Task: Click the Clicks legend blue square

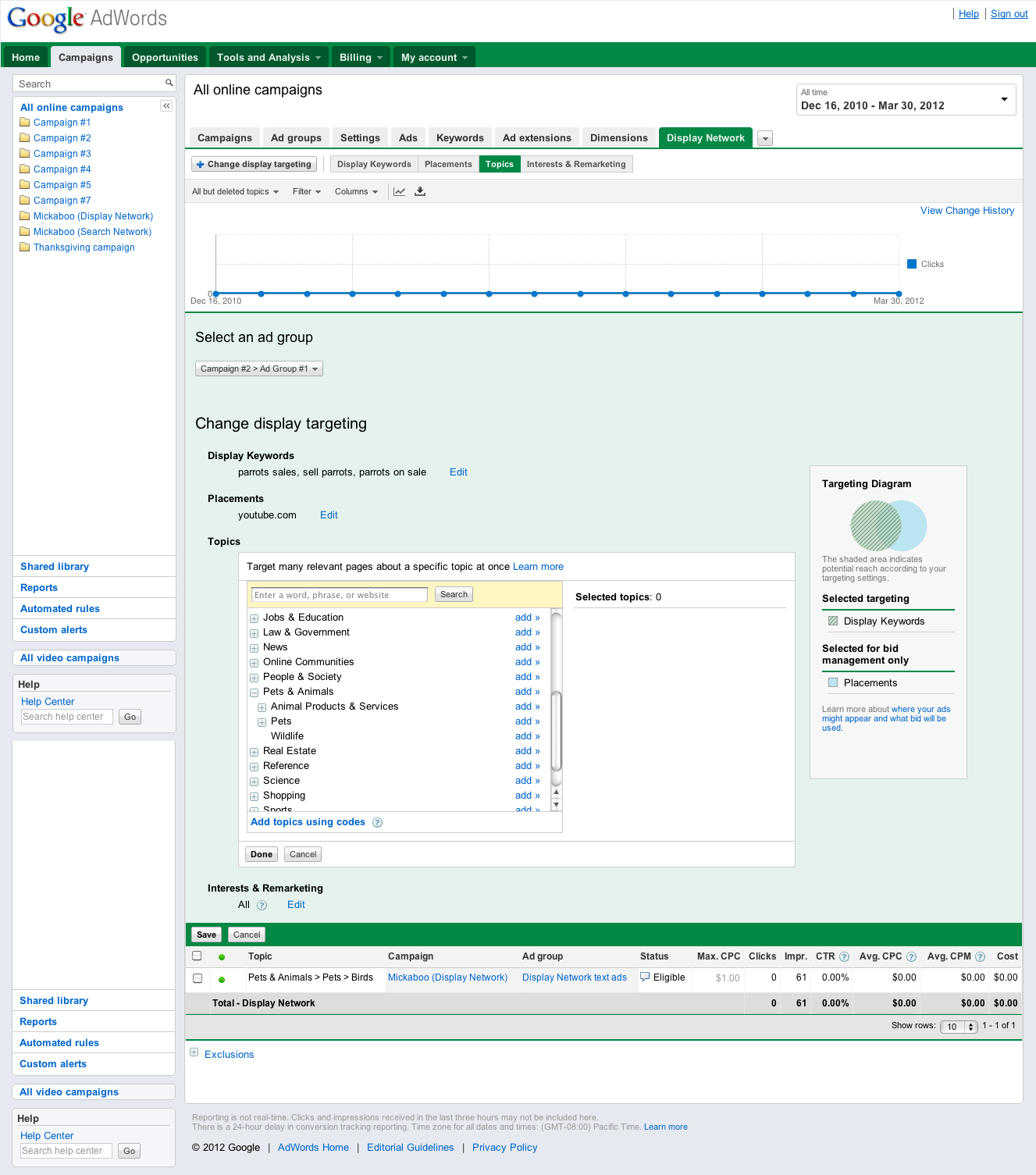Action: click(912, 264)
